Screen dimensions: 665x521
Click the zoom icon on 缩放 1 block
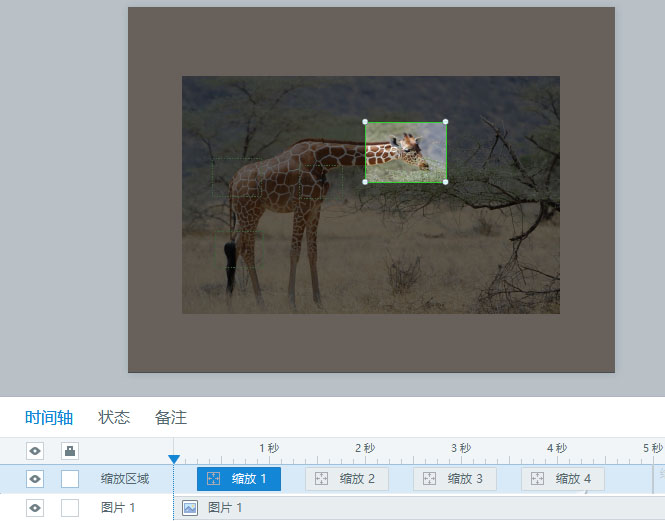click(x=213, y=479)
